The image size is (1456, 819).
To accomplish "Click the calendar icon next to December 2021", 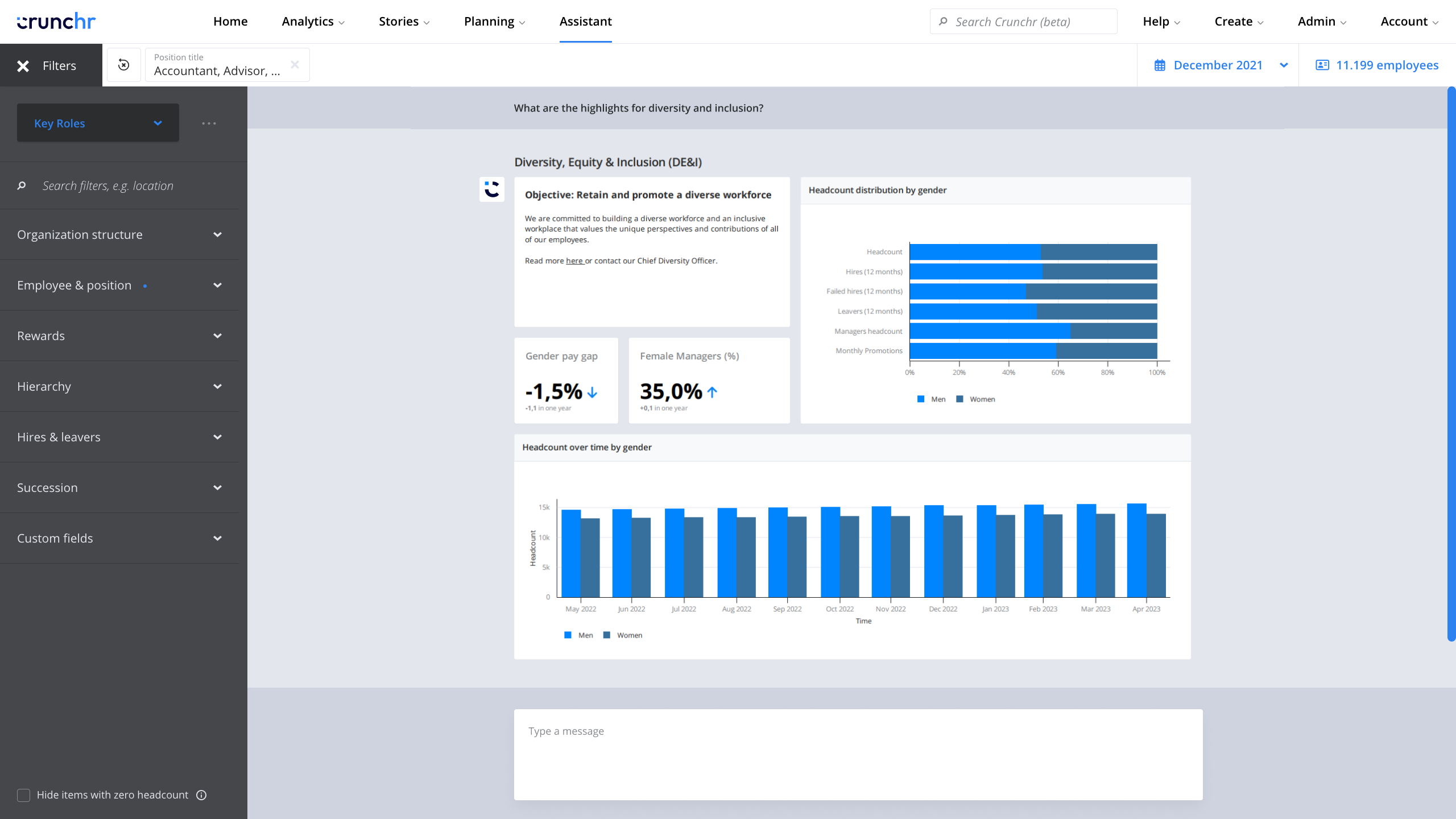I will [1159, 65].
